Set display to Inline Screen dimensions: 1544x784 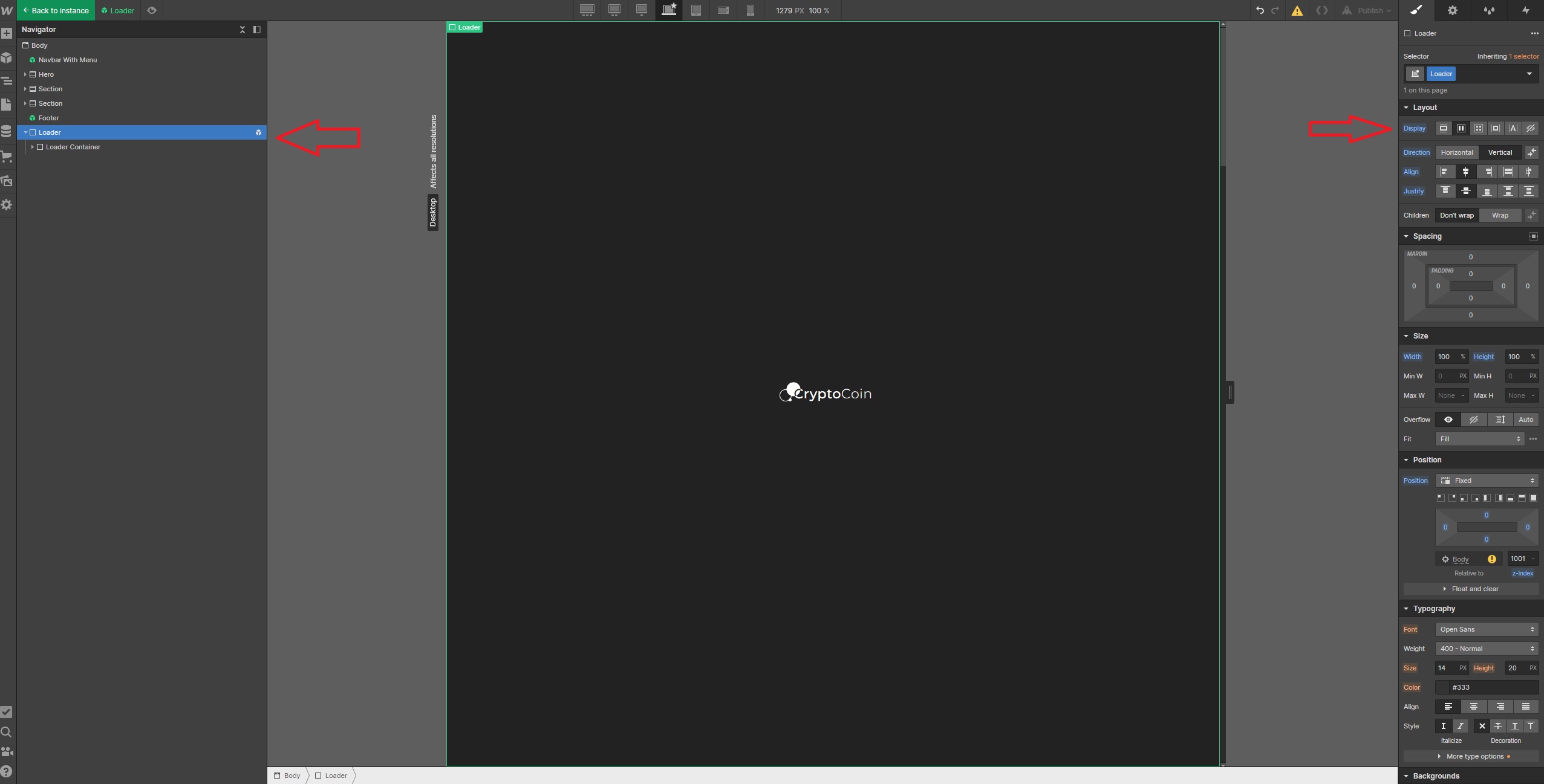tap(1513, 128)
